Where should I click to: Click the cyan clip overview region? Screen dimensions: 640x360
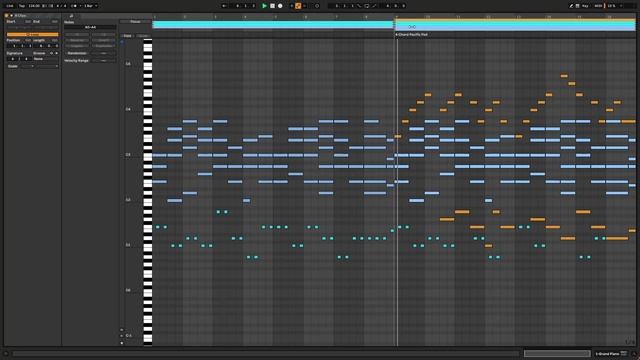tap(273, 24)
